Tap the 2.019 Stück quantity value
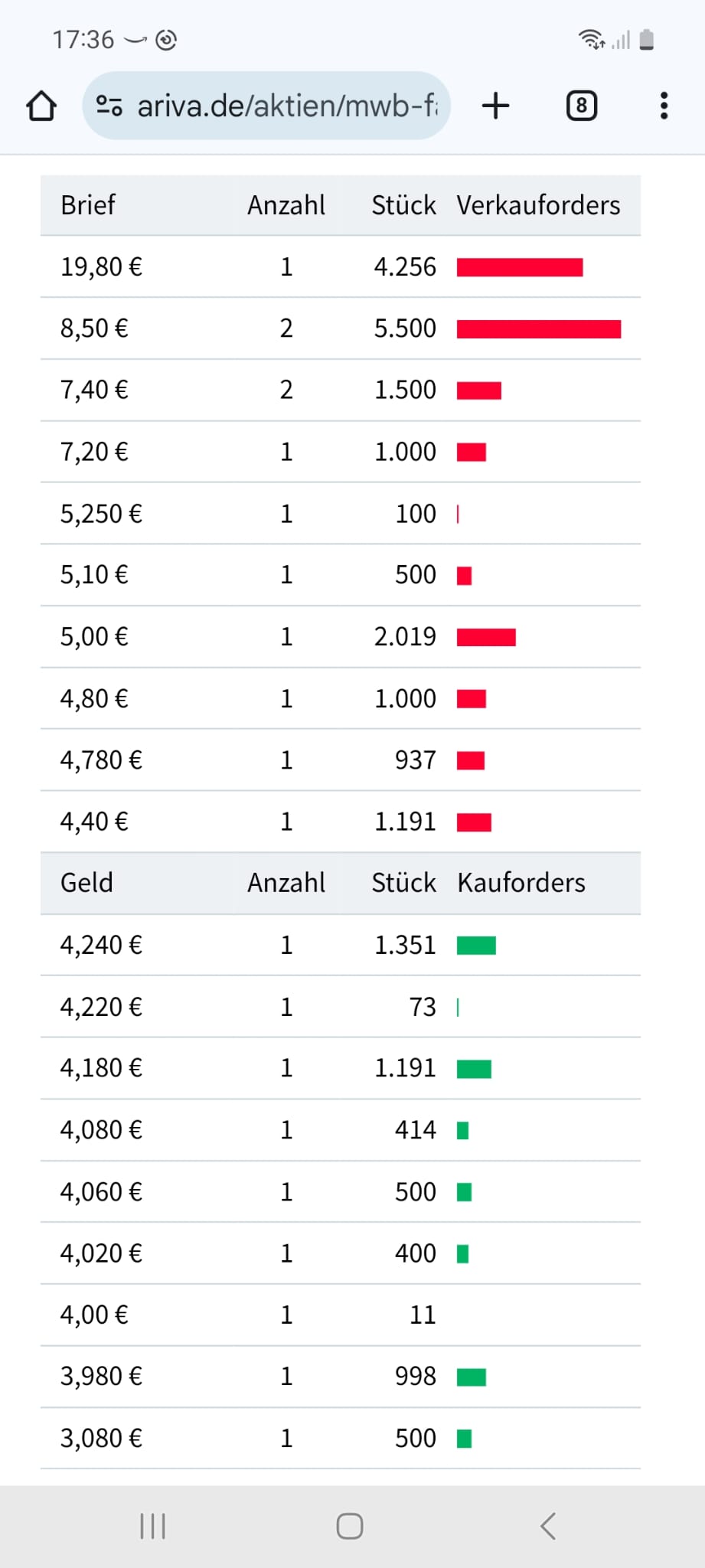The image size is (705, 1568). point(405,637)
